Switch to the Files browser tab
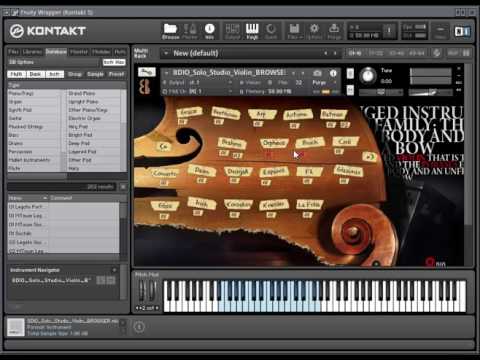 13,52
